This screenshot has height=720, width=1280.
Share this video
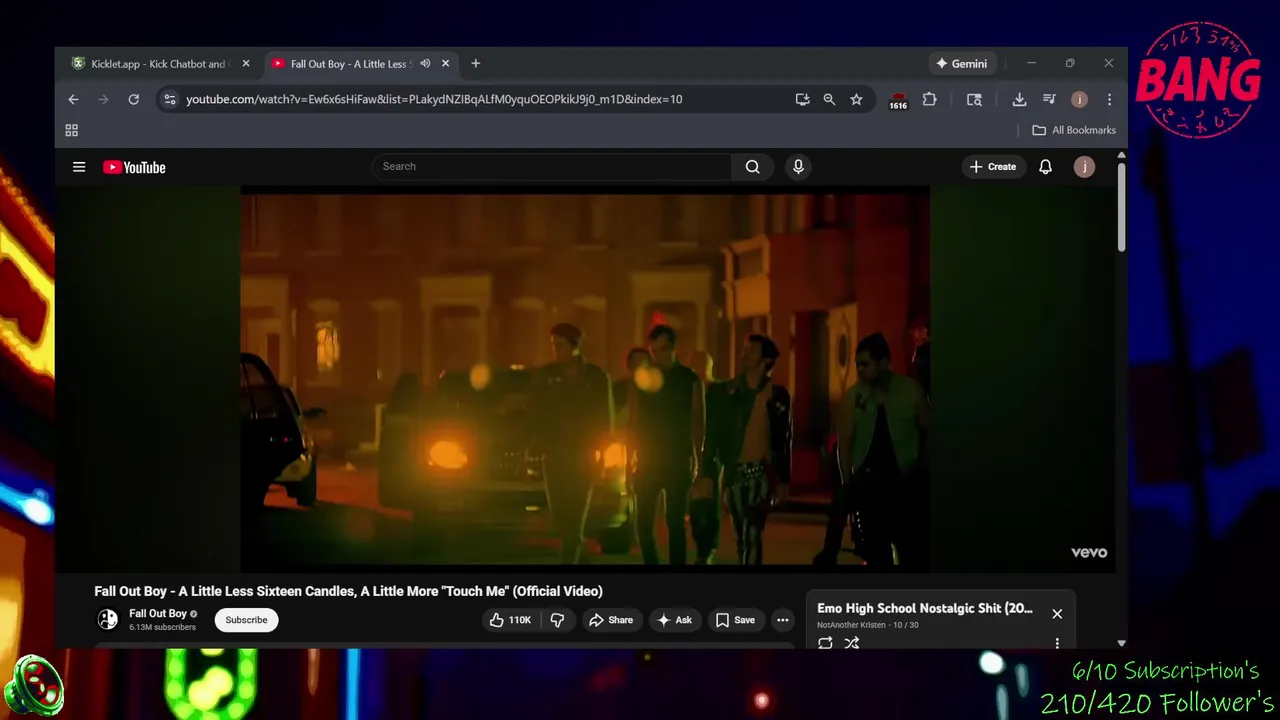click(610, 620)
